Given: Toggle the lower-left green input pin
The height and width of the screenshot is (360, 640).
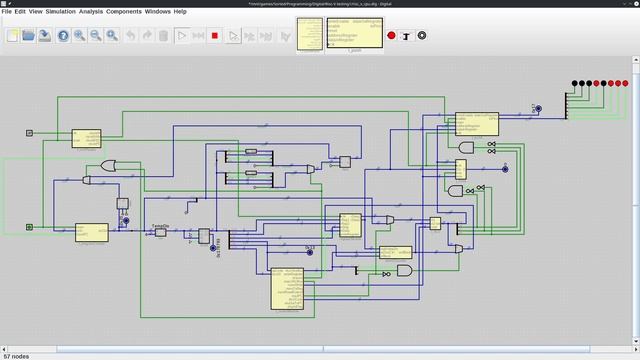Looking at the screenshot, I should (x=29, y=227).
